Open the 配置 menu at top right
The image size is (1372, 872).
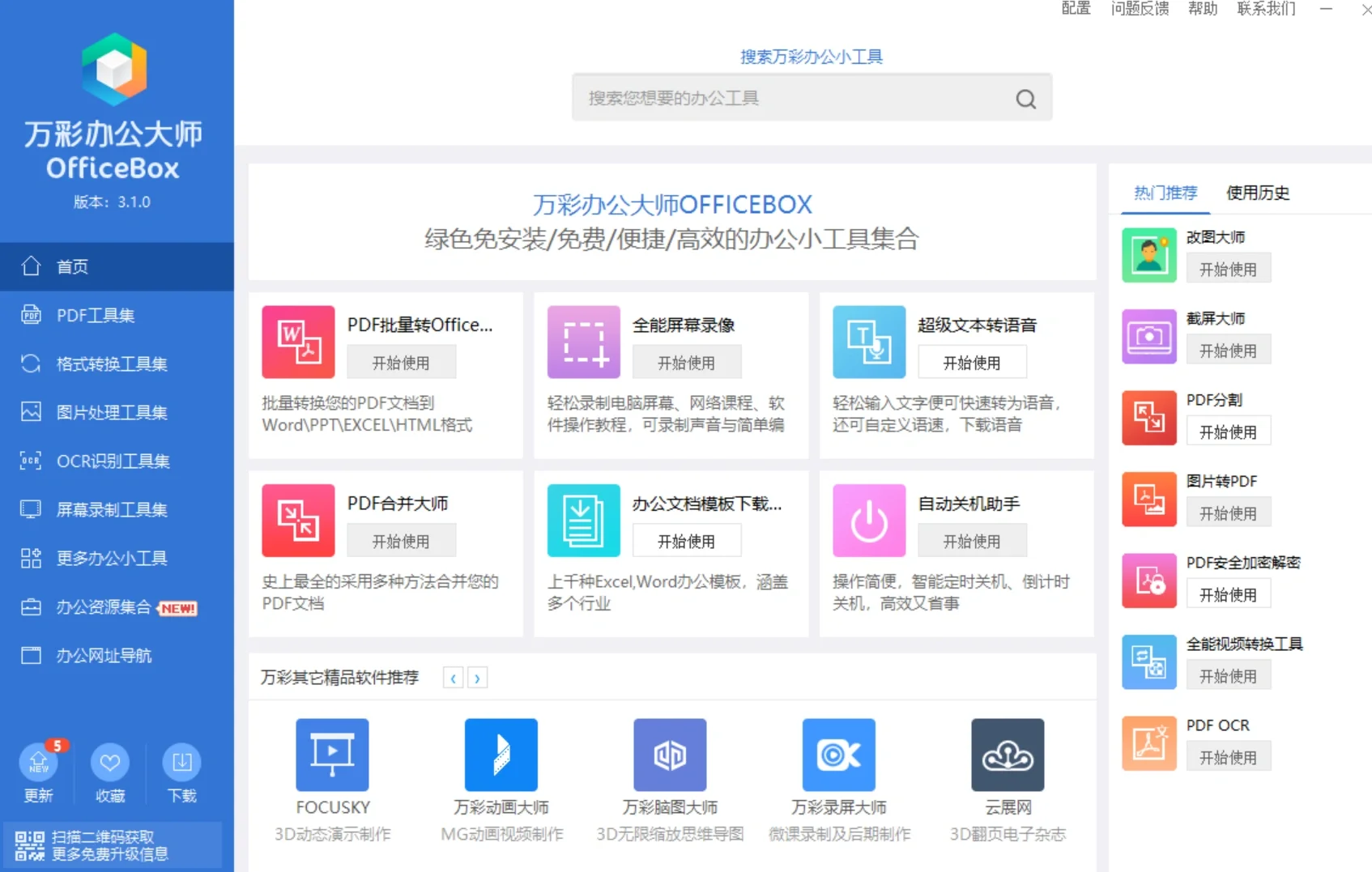click(1075, 9)
